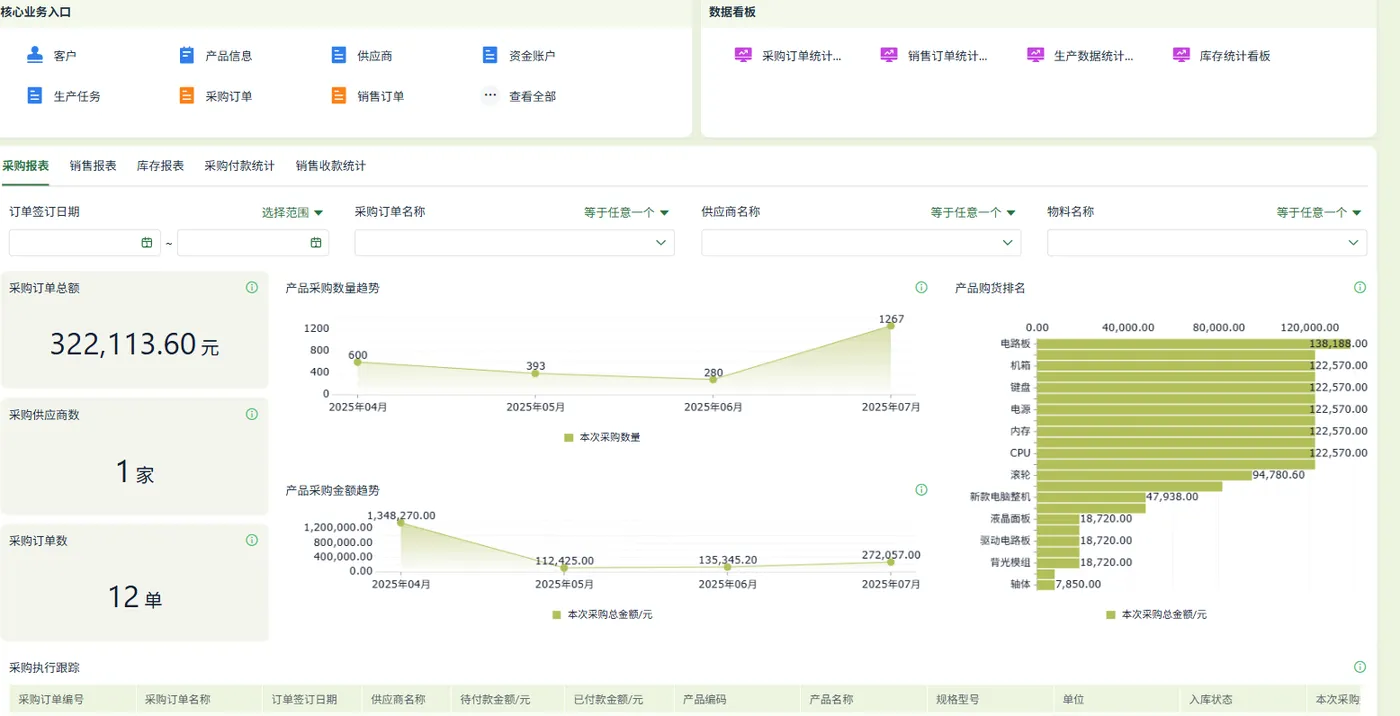Show info for 采购订单总额 card

(x=252, y=287)
